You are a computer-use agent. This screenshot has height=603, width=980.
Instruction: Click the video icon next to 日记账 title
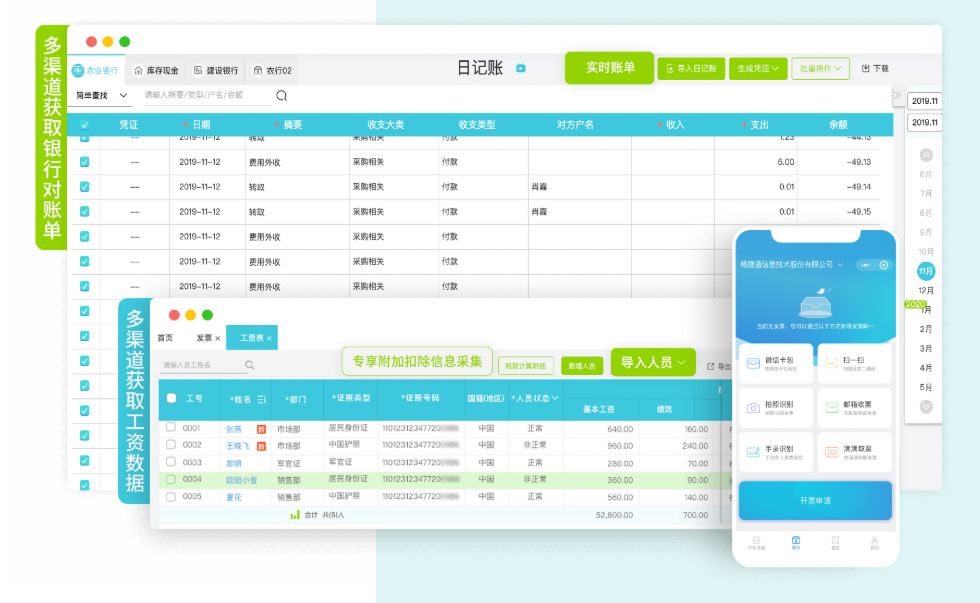520,68
